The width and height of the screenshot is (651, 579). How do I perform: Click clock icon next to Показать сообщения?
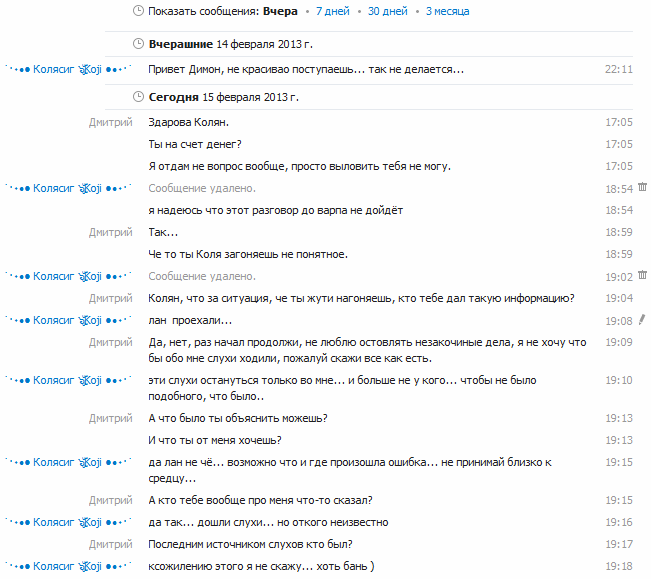point(138,11)
